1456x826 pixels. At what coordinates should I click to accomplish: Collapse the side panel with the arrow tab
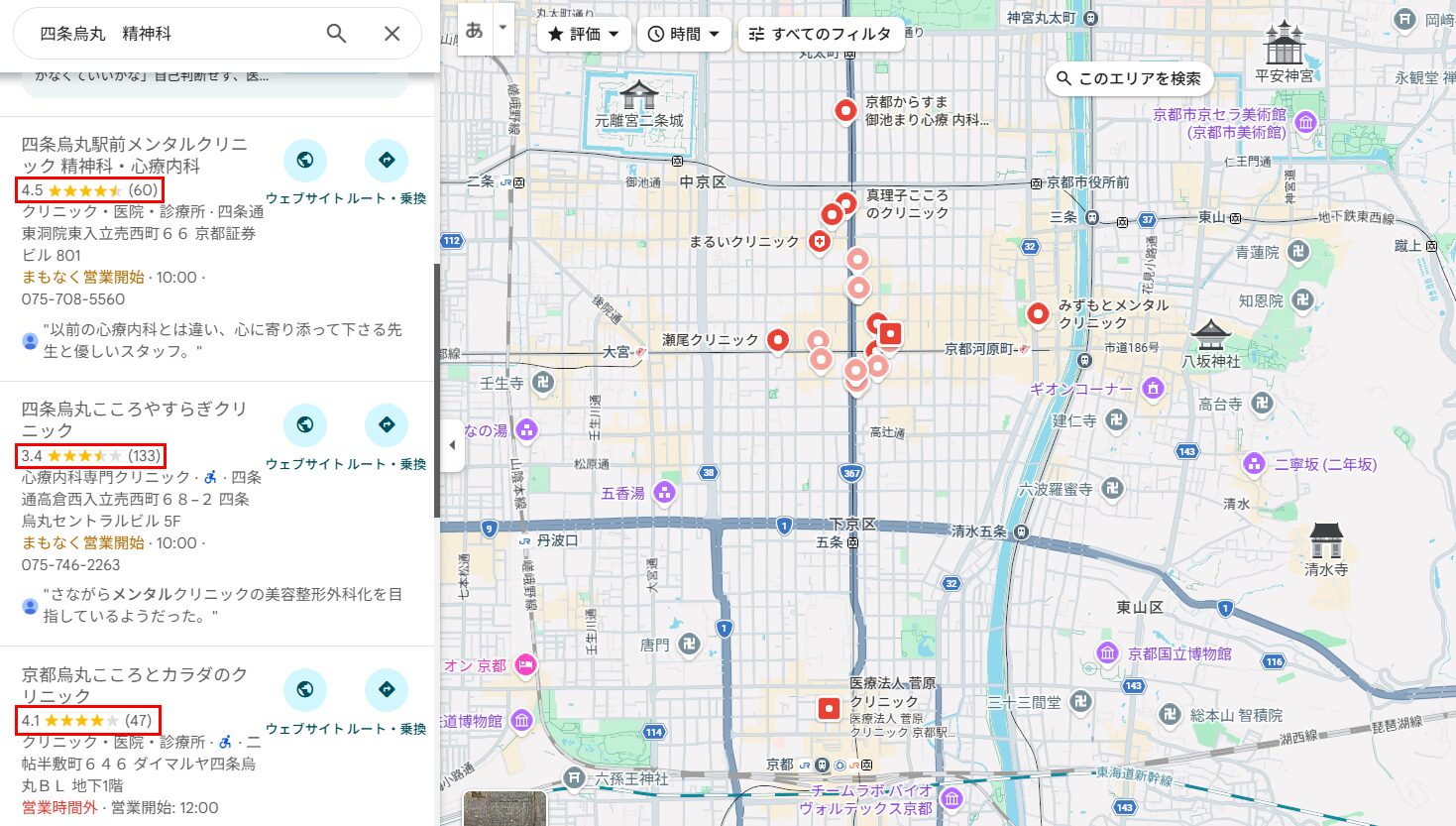tap(452, 445)
